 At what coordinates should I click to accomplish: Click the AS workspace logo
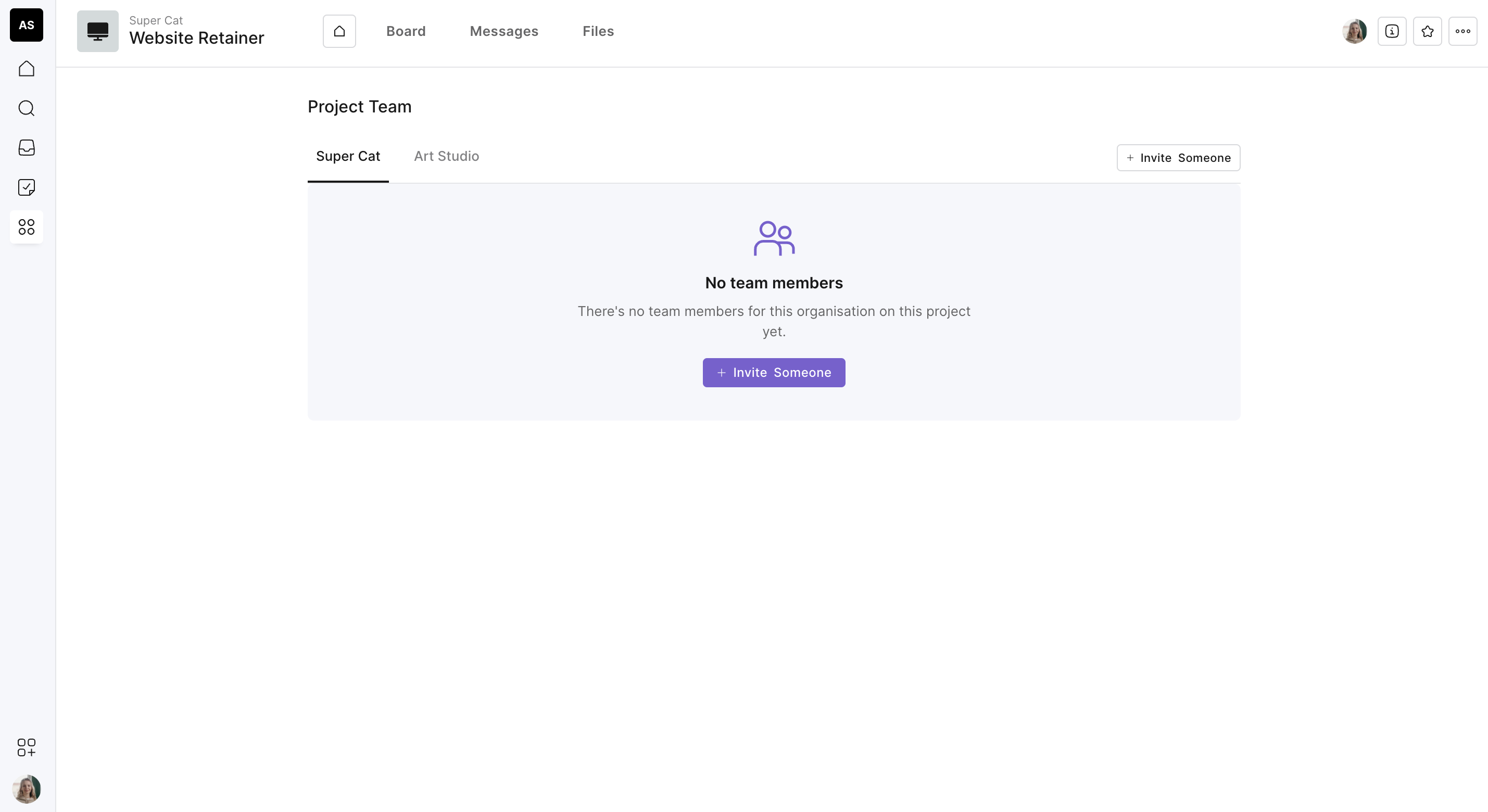[27, 25]
